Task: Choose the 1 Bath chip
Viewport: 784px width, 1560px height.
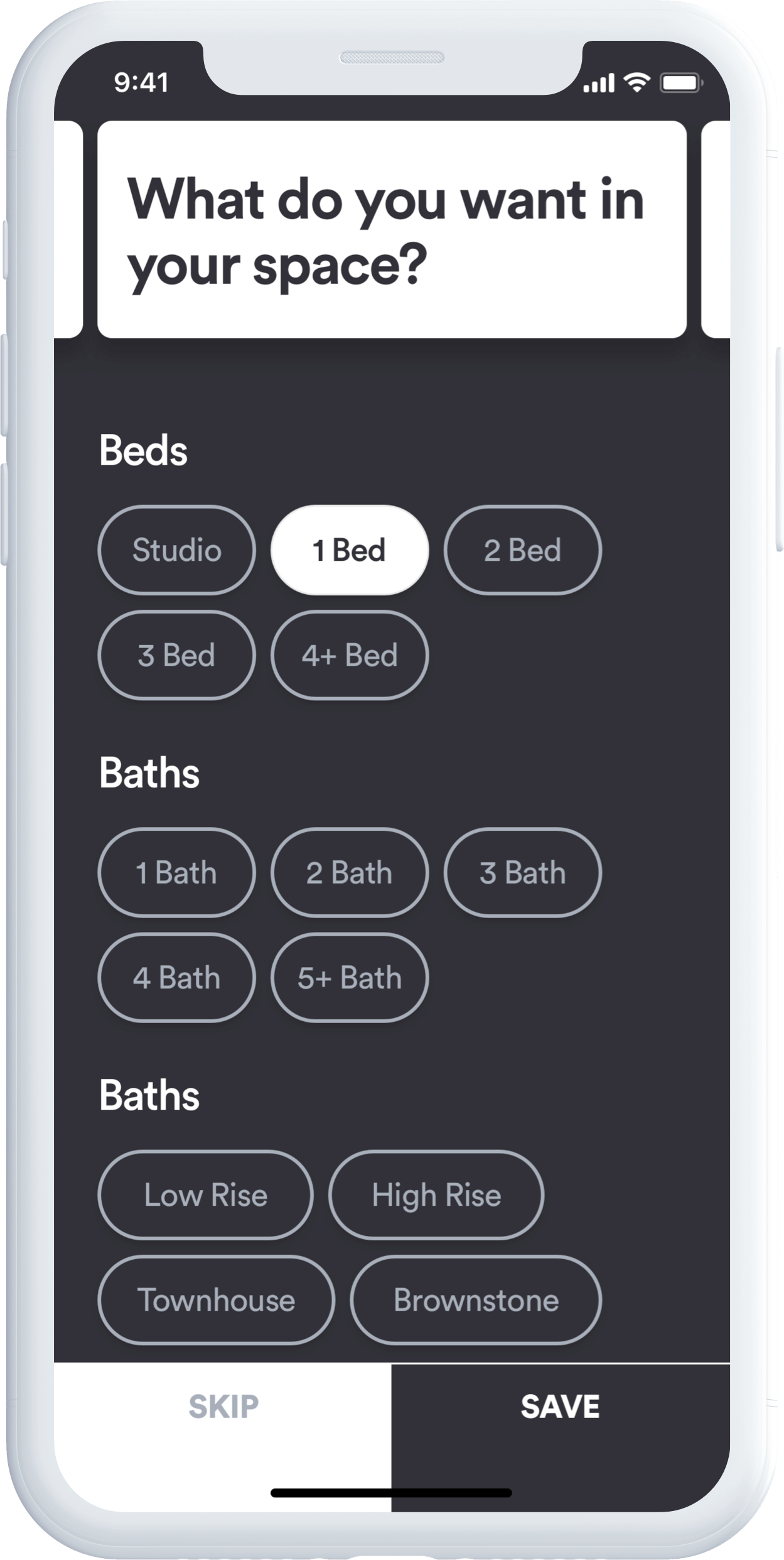Action: [176, 873]
